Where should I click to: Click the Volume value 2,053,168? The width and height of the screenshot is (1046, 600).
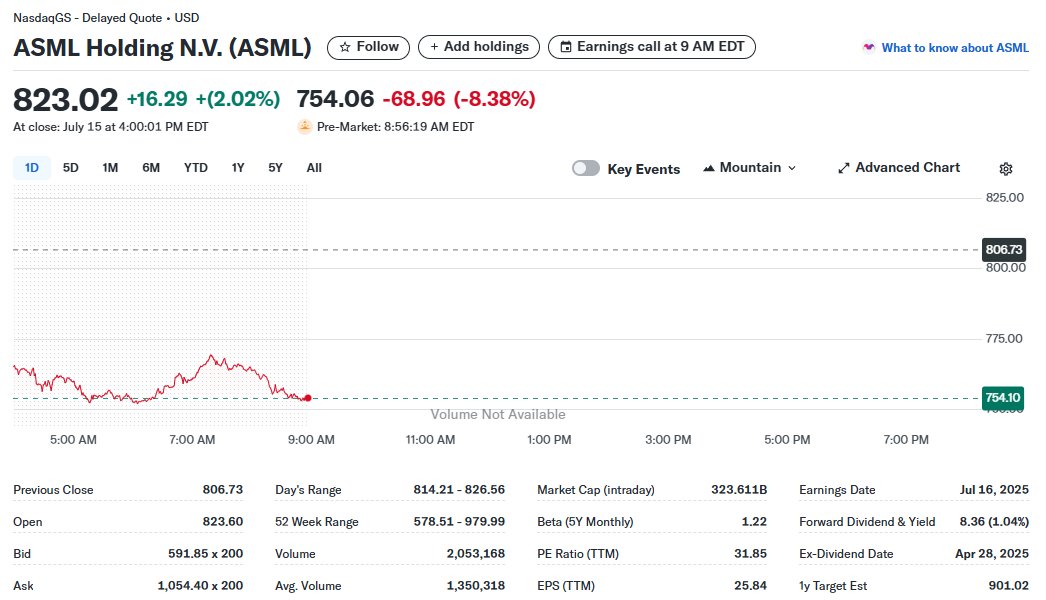[476, 553]
